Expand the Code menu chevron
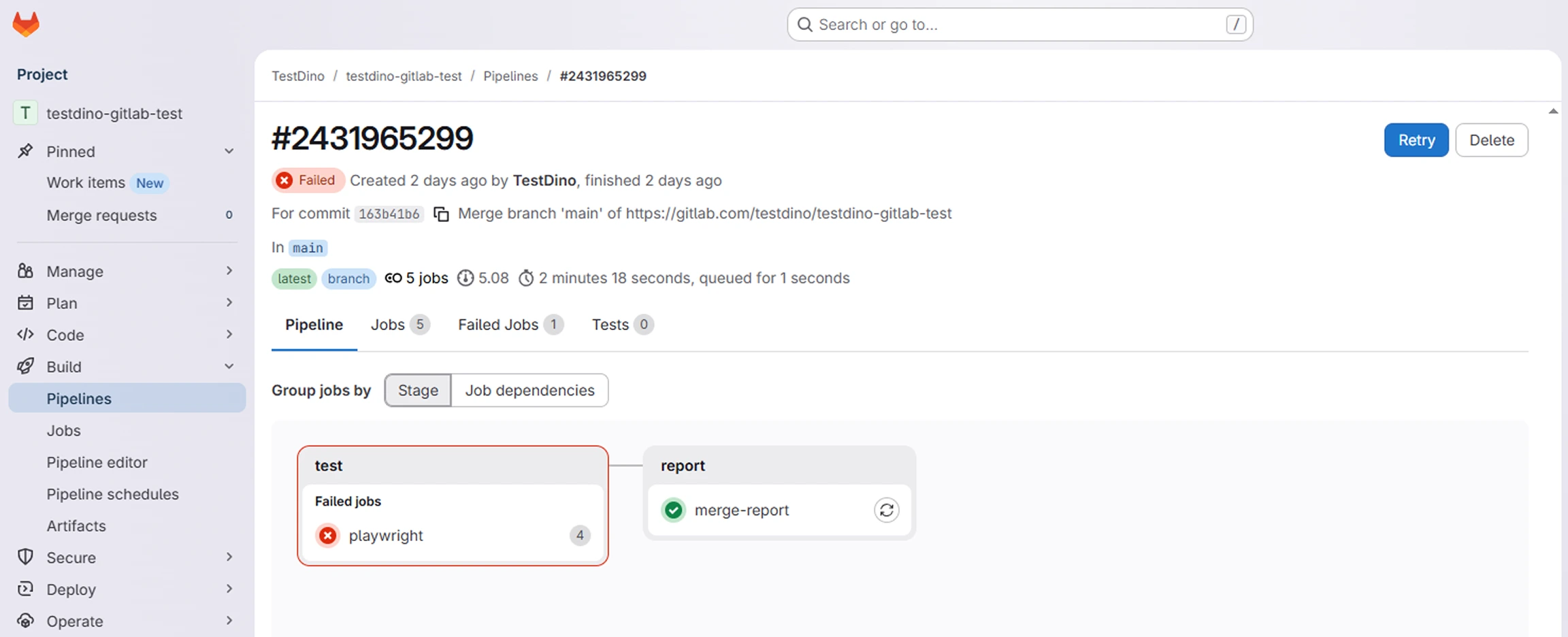Viewport: 1568px width, 637px height. (x=229, y=334)
